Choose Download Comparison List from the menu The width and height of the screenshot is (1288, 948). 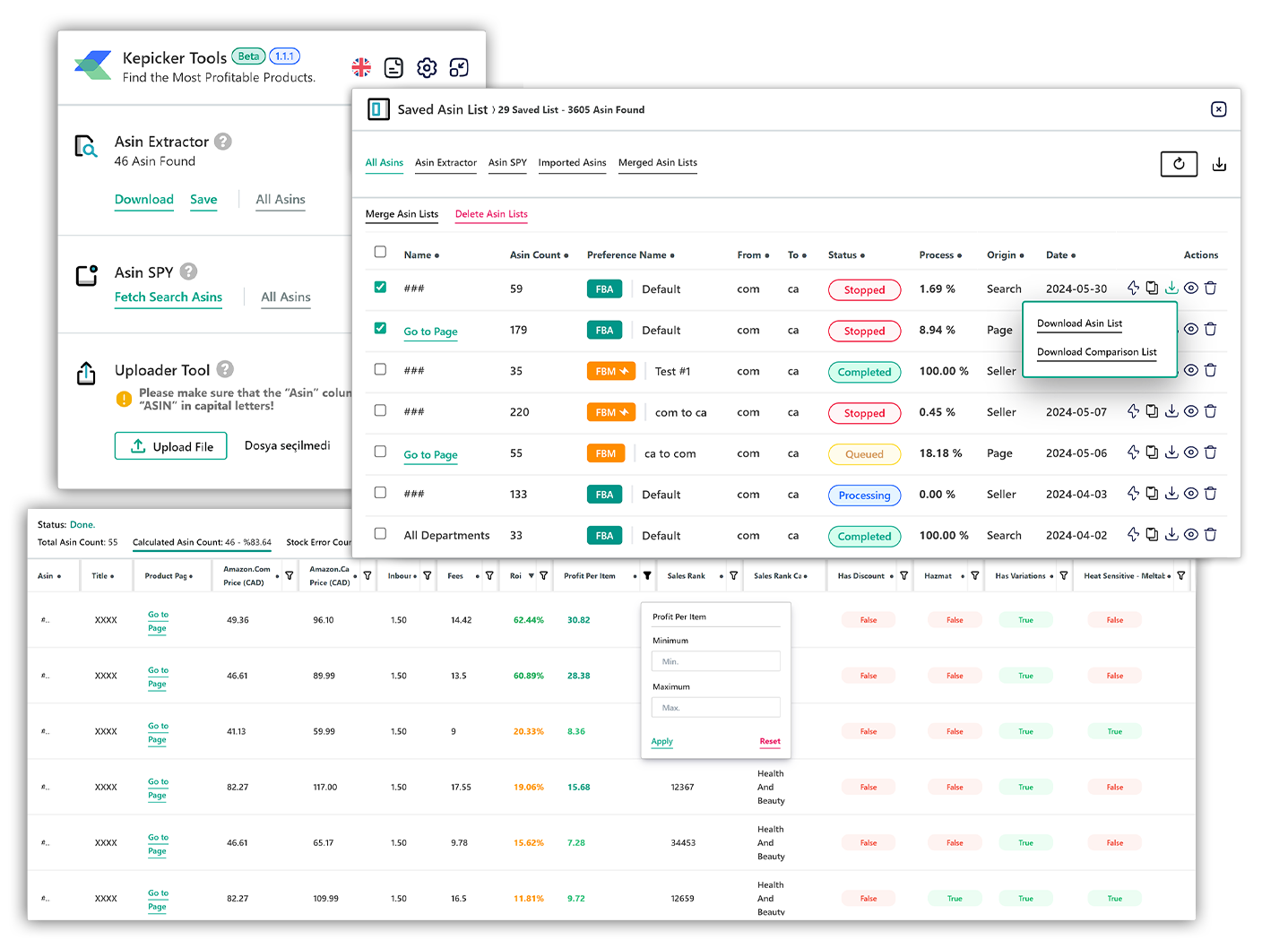coord(1096,352)
